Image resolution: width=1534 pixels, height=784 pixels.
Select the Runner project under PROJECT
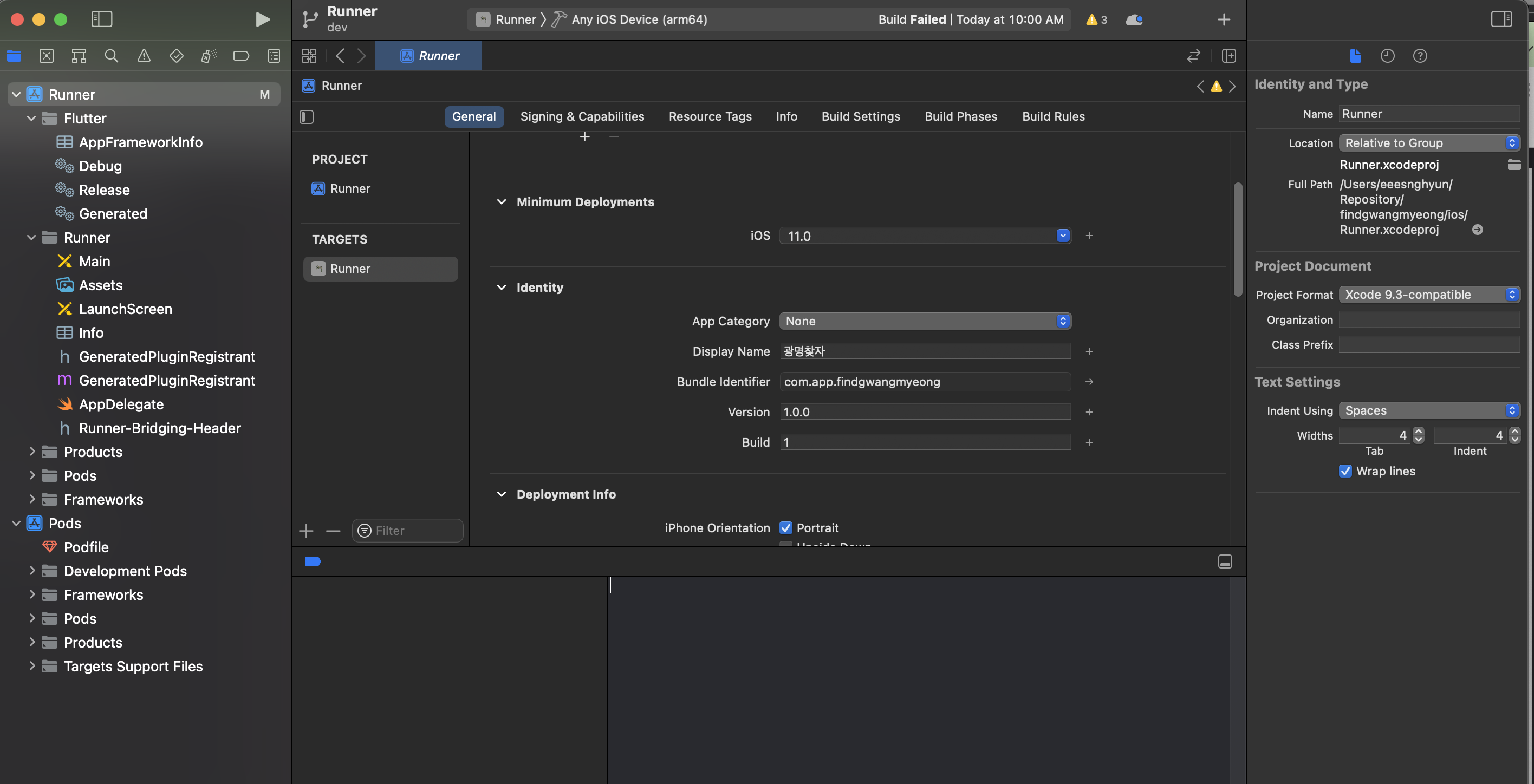tap(349, 189)
